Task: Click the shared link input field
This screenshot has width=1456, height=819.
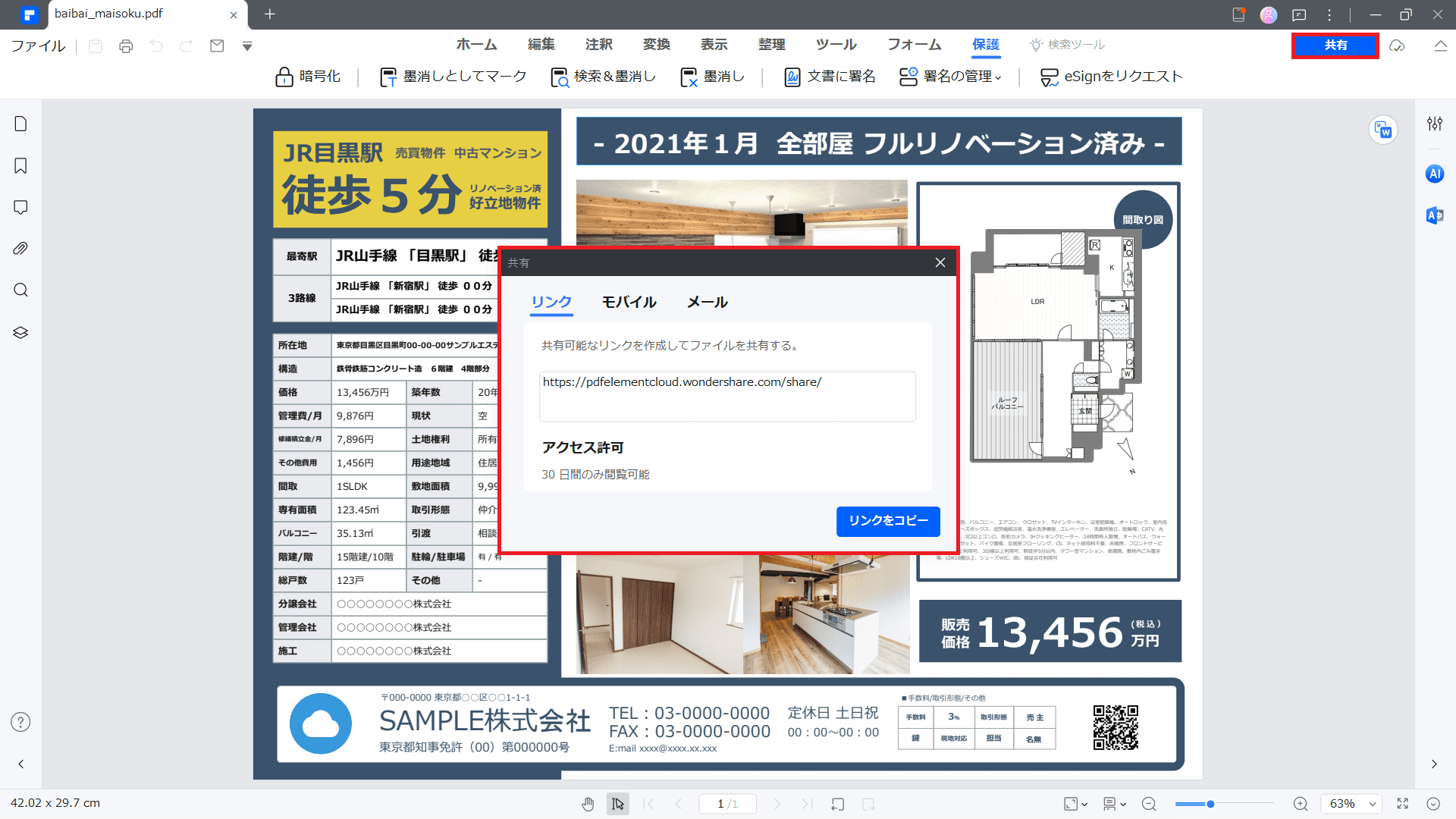Action: [727, 394]
